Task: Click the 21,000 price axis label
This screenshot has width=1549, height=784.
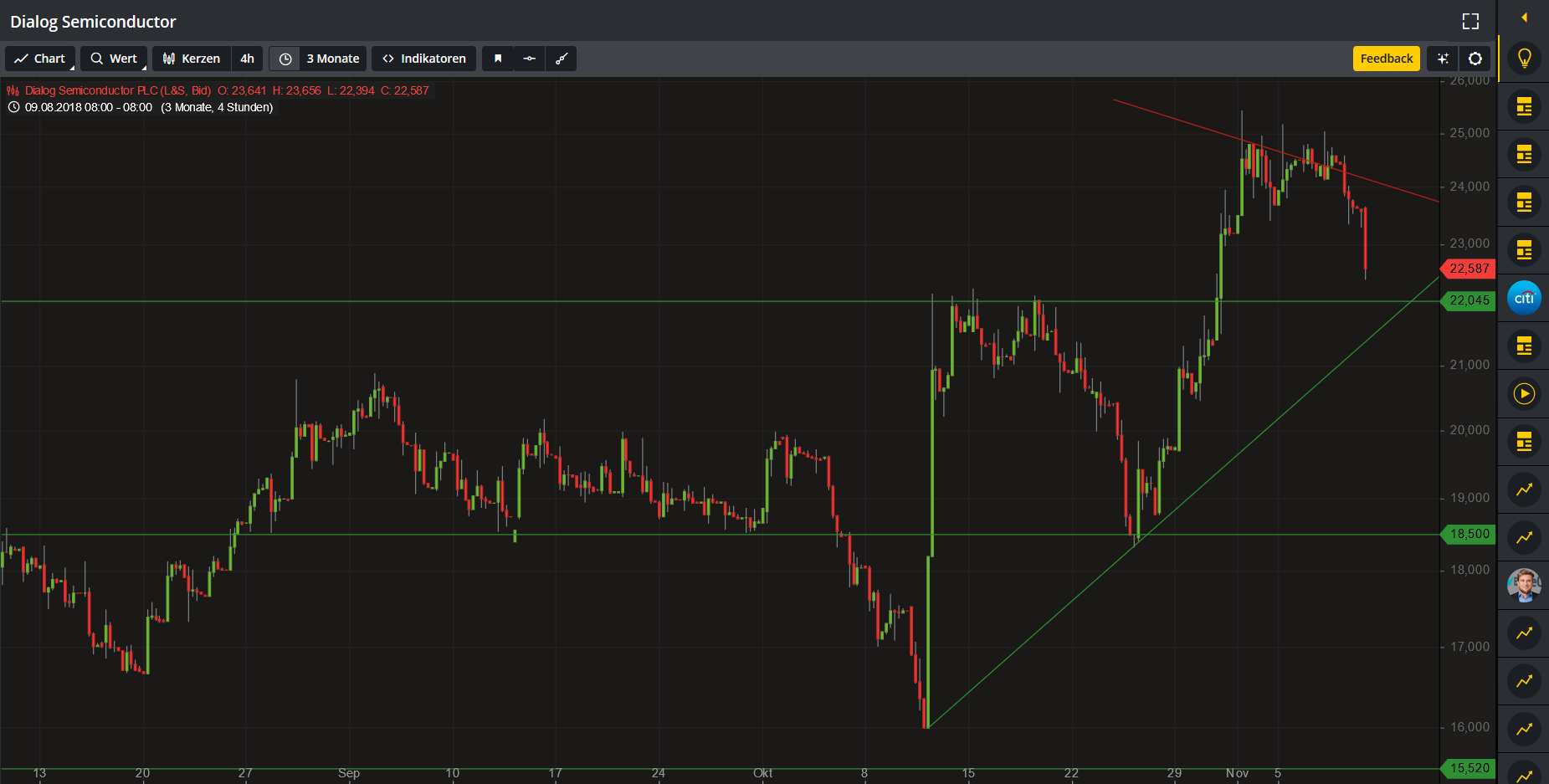Action: (x=1469, y=365)
